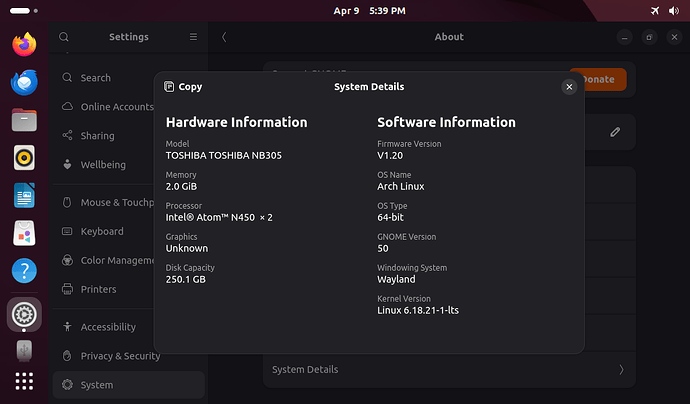Open the USB drive icon in dock
Image resolution: width=690 pixels, height=404 pixels.
24,350
